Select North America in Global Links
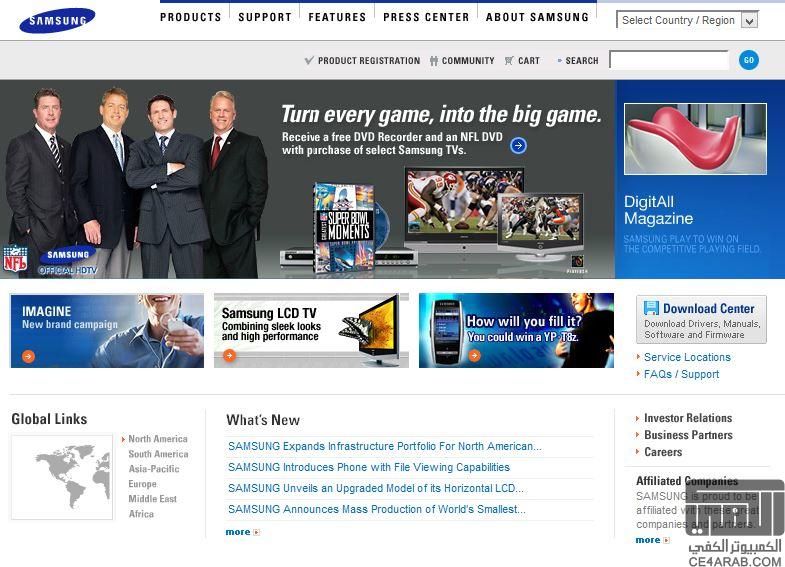 pos(158,438)
